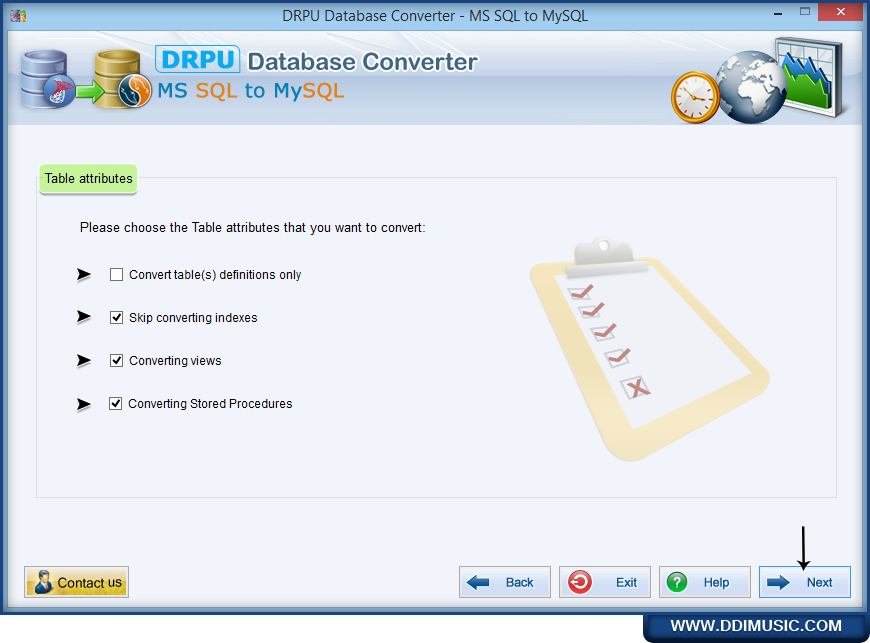The image size is (870, 643).
Task: Maximize the DRPU converter window
Action: pyautogui.click(x=805, y=11)
